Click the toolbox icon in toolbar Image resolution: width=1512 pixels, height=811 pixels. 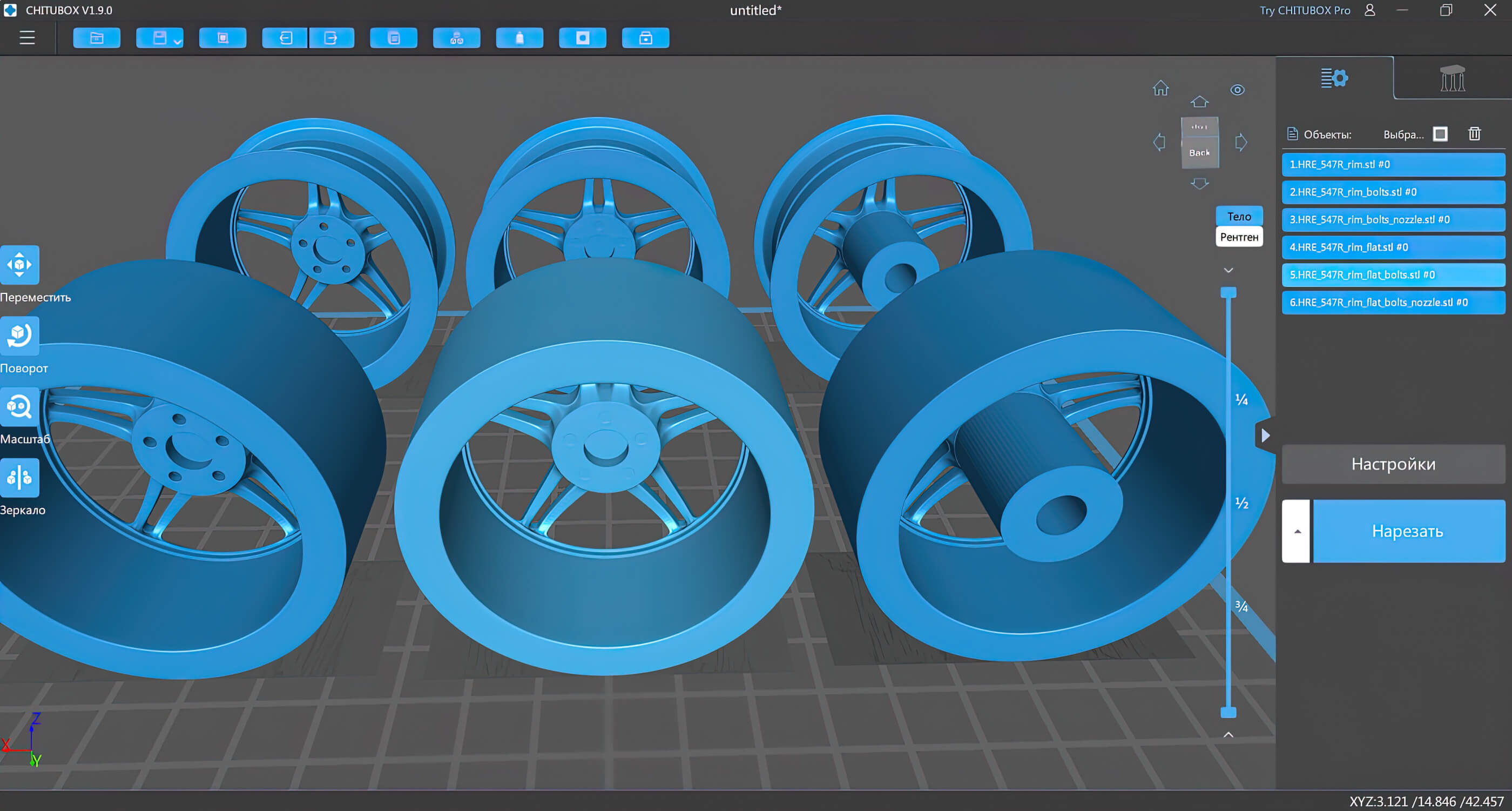click(x=646, y=38)
